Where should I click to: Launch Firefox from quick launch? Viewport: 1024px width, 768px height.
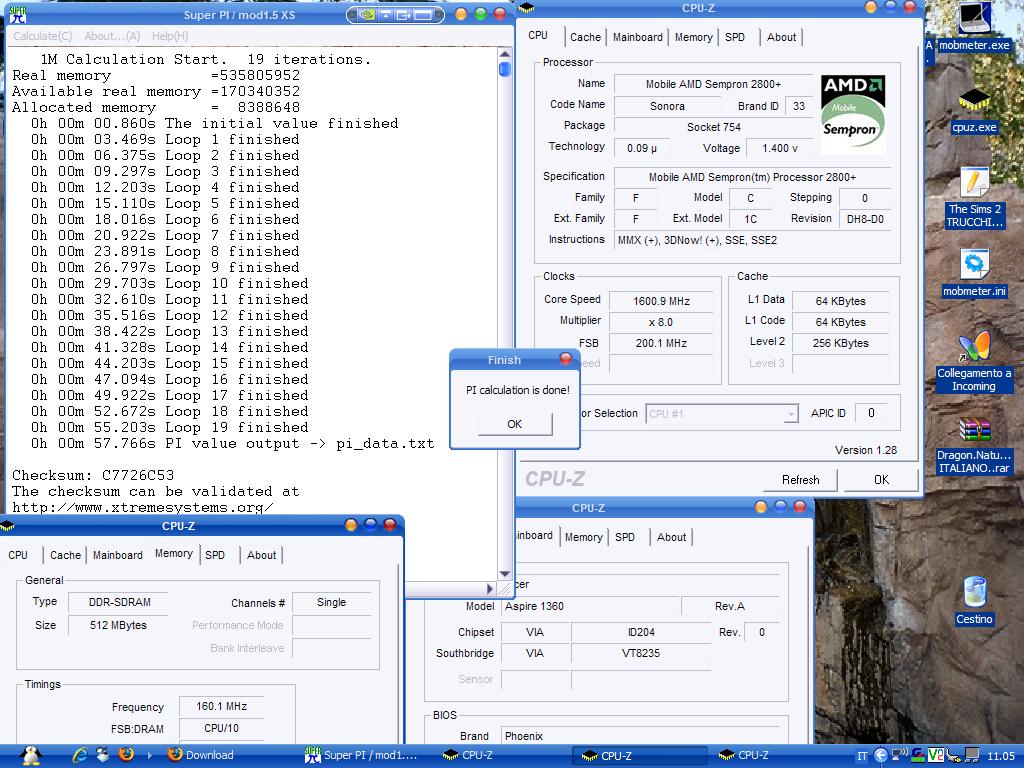pyautogui.click(x=126, y=755)
